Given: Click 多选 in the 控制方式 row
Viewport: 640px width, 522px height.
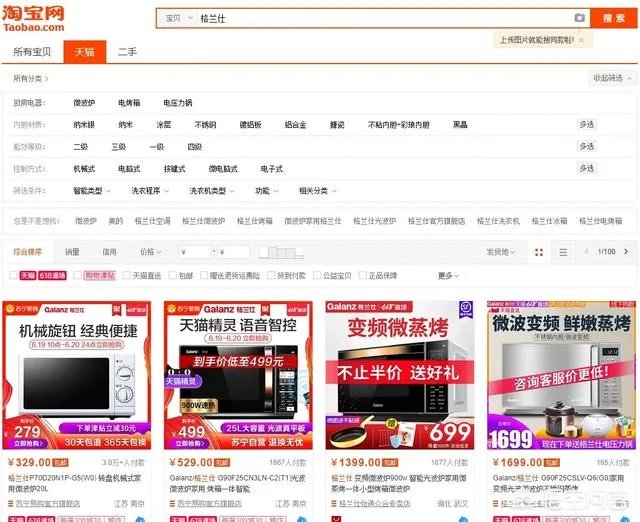Looking at the screenshot, I should pyautogui.click(x=587, y=168).
